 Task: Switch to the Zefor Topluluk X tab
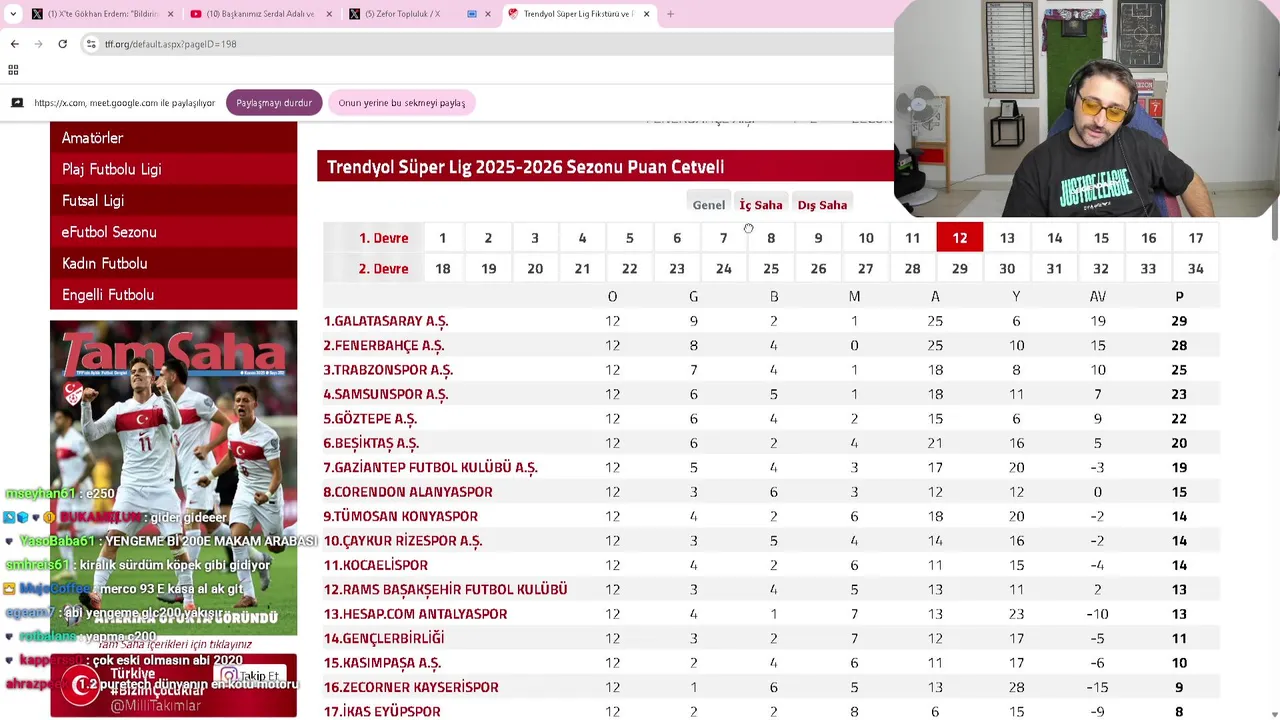pos(418,14)
